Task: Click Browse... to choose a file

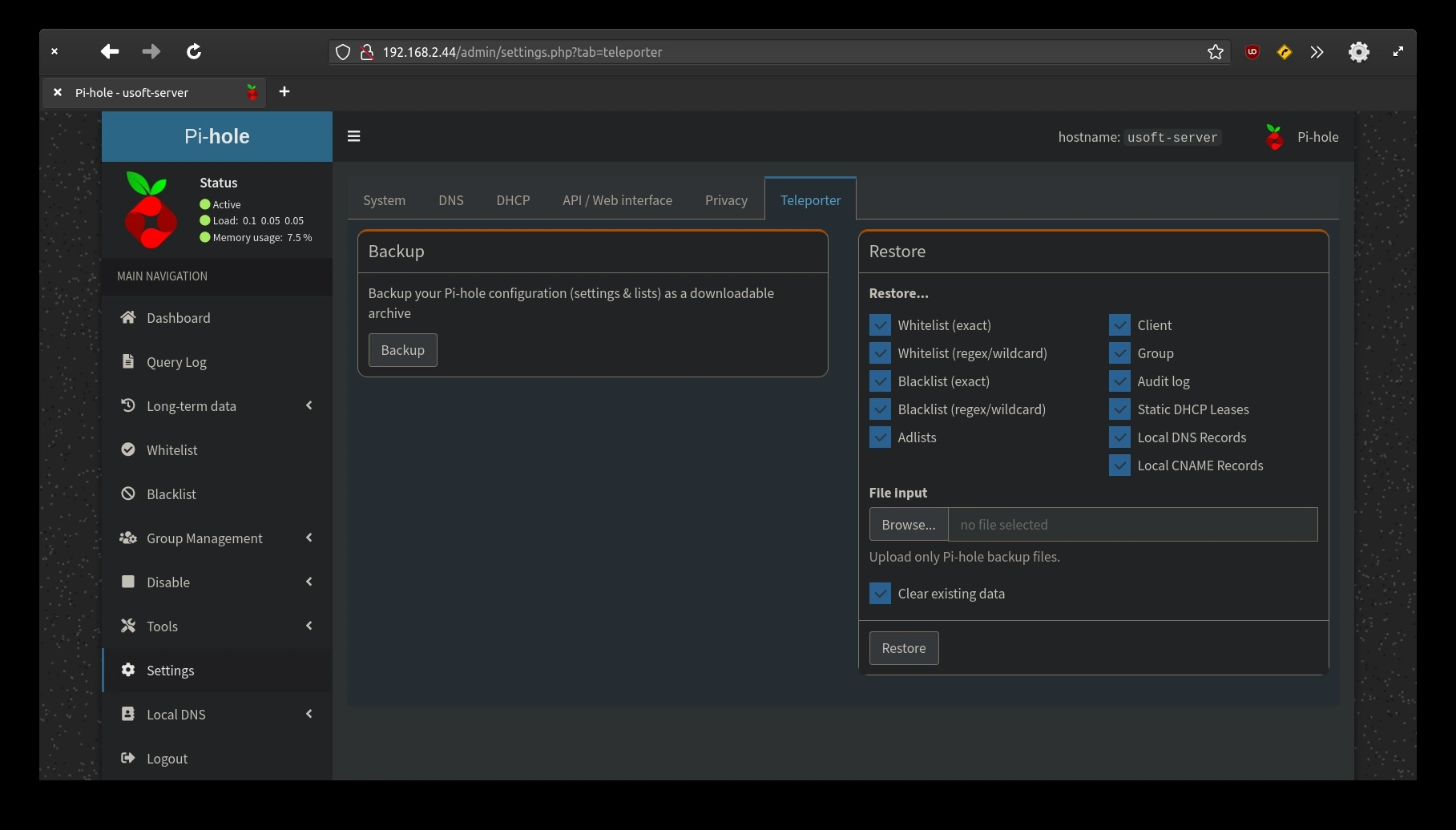Action: [909, 525]
